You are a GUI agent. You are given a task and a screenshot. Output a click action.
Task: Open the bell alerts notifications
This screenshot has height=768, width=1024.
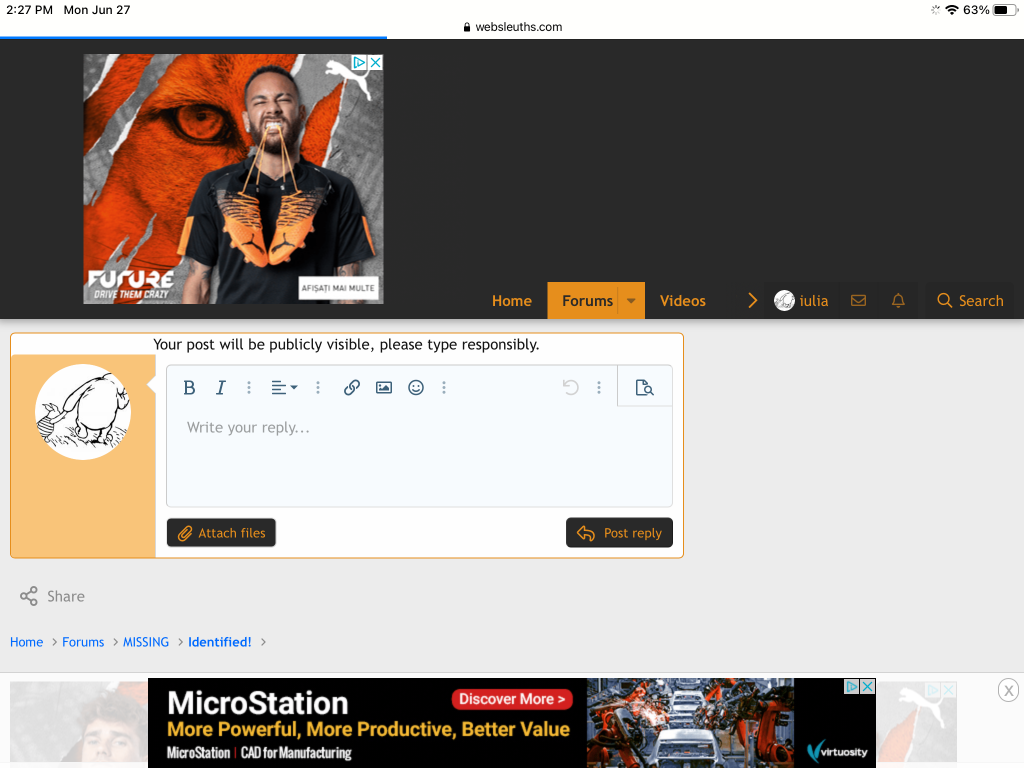point(898,300)
